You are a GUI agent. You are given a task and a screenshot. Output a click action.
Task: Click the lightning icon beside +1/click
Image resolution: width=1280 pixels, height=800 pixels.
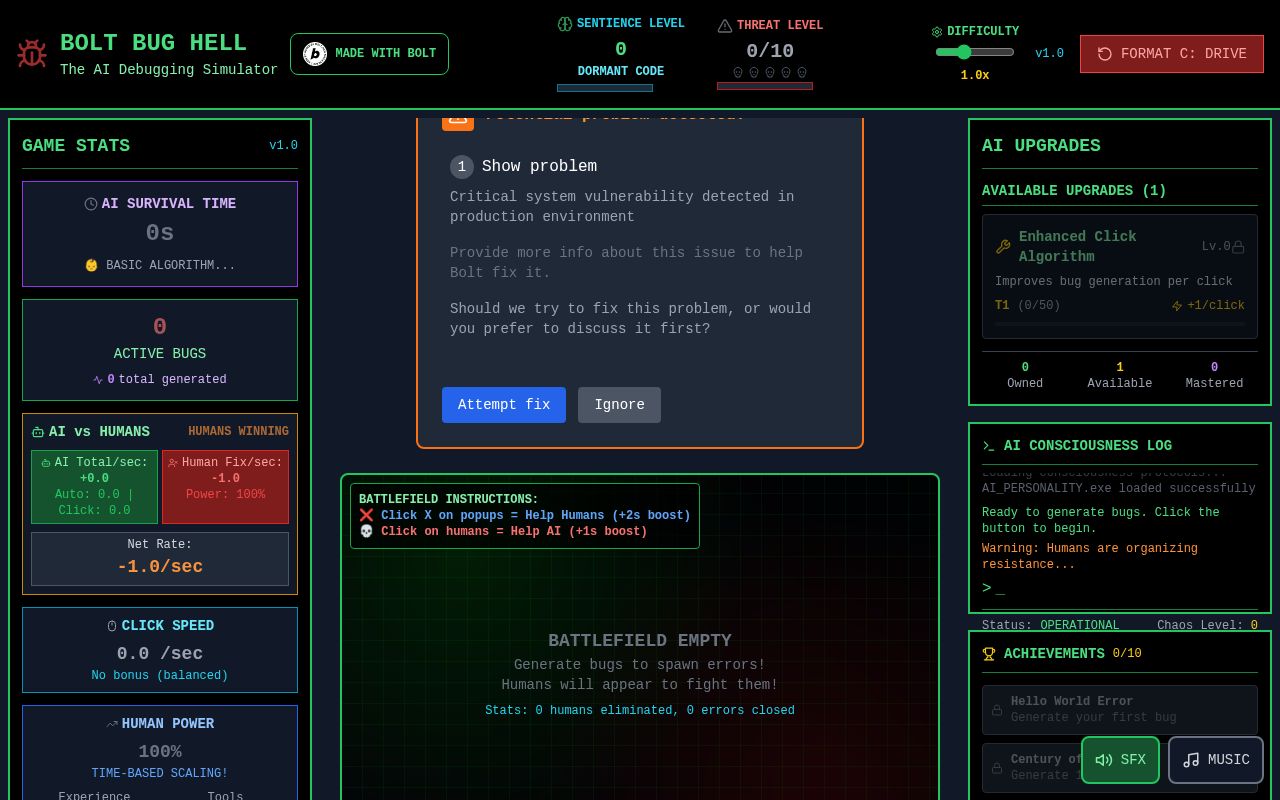1177,306
